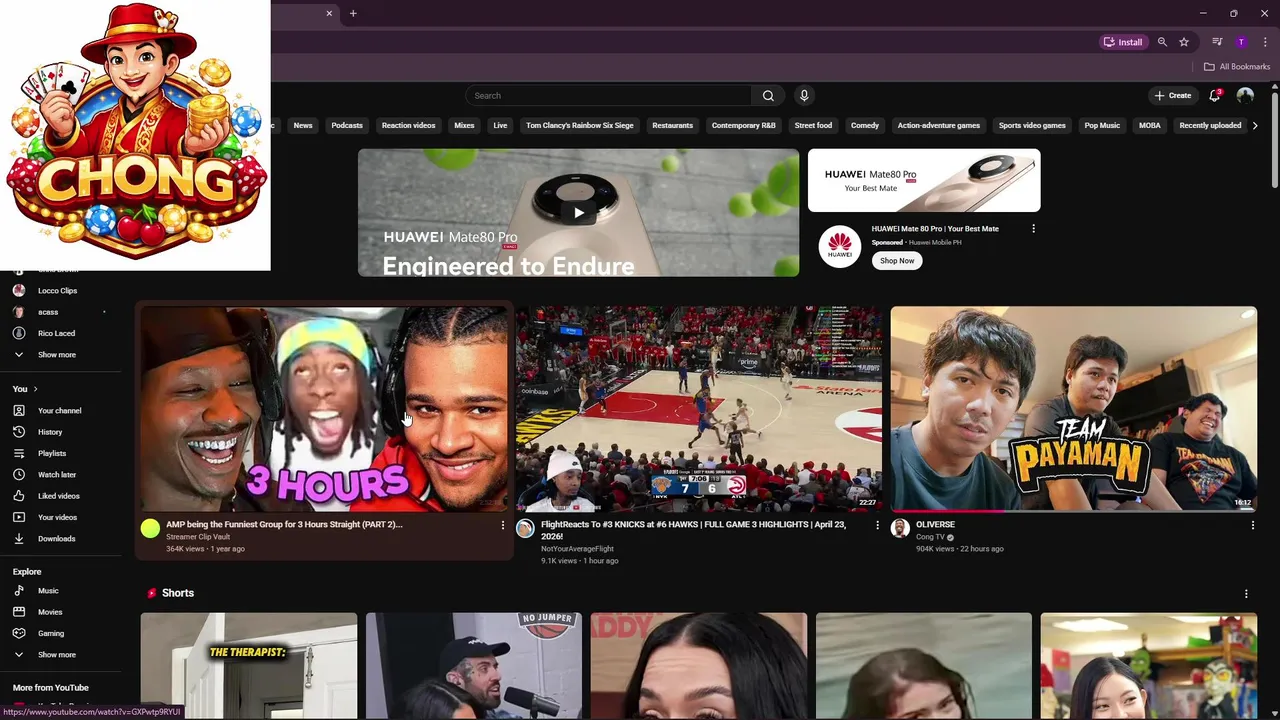This screenshot has height=720, width=1280.
Task: Click the Huawei logo avatar
Action: click(840, 246)
